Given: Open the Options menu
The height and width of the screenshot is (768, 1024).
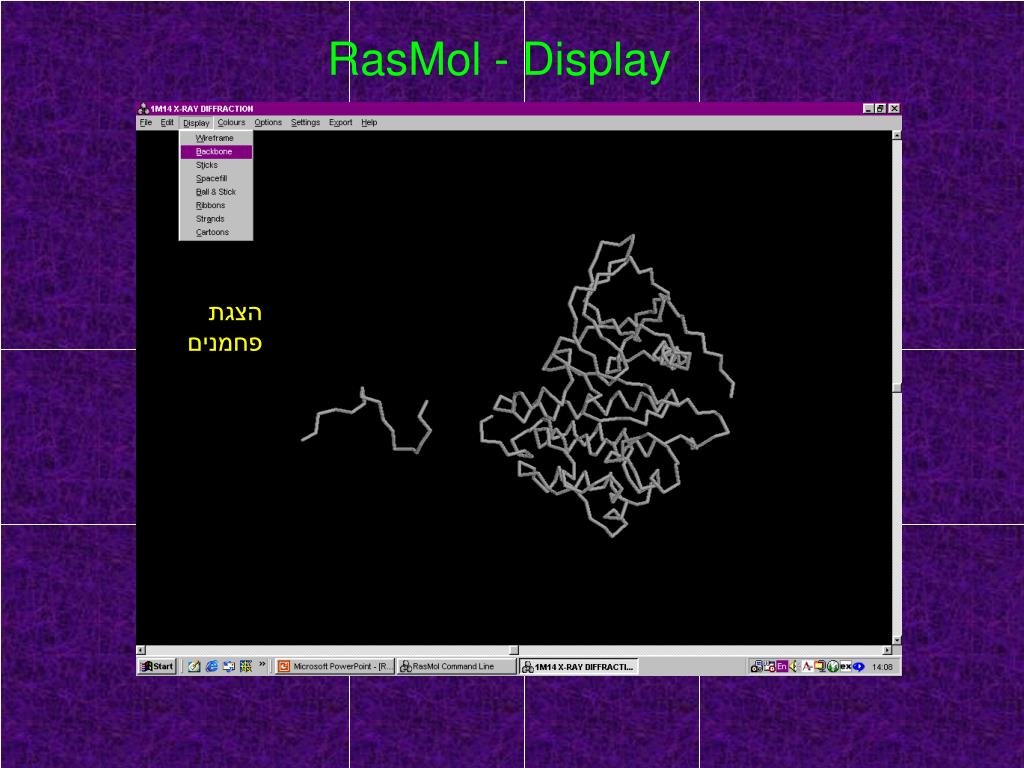Looking at the screenshot, I should [268, 123].
